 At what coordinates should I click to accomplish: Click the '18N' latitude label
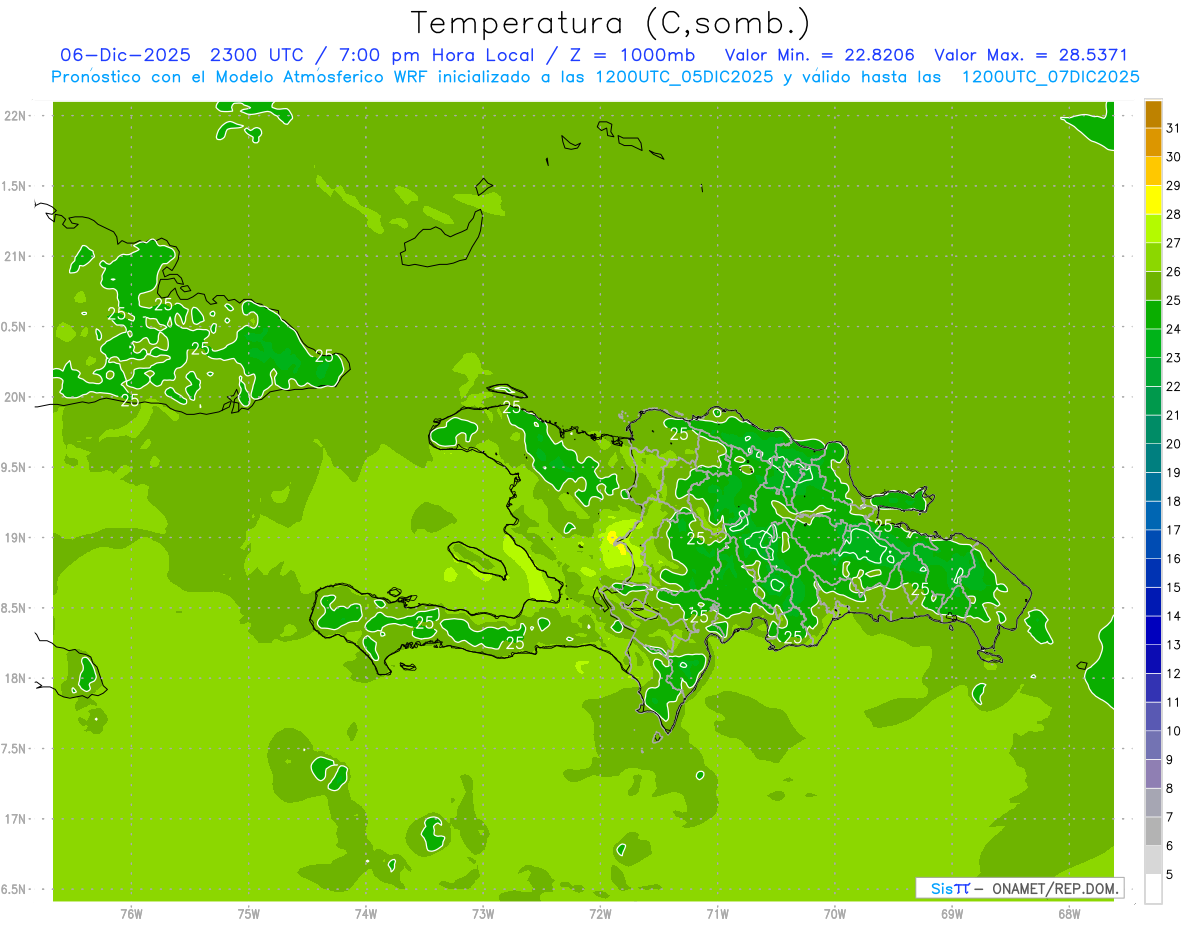pos(16,679)
